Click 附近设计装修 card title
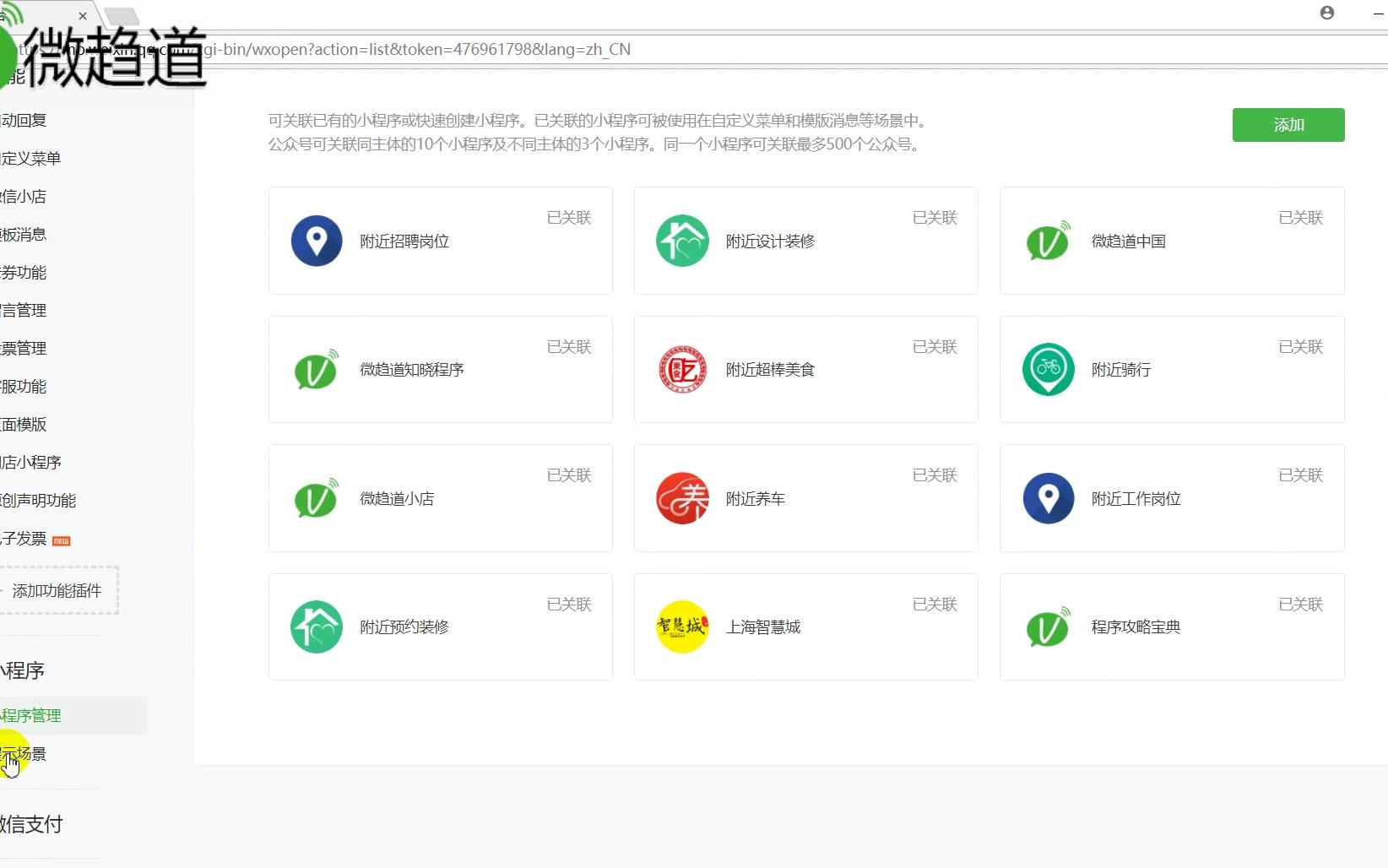Screen dimensions: 1388x868 coord(770,241)
